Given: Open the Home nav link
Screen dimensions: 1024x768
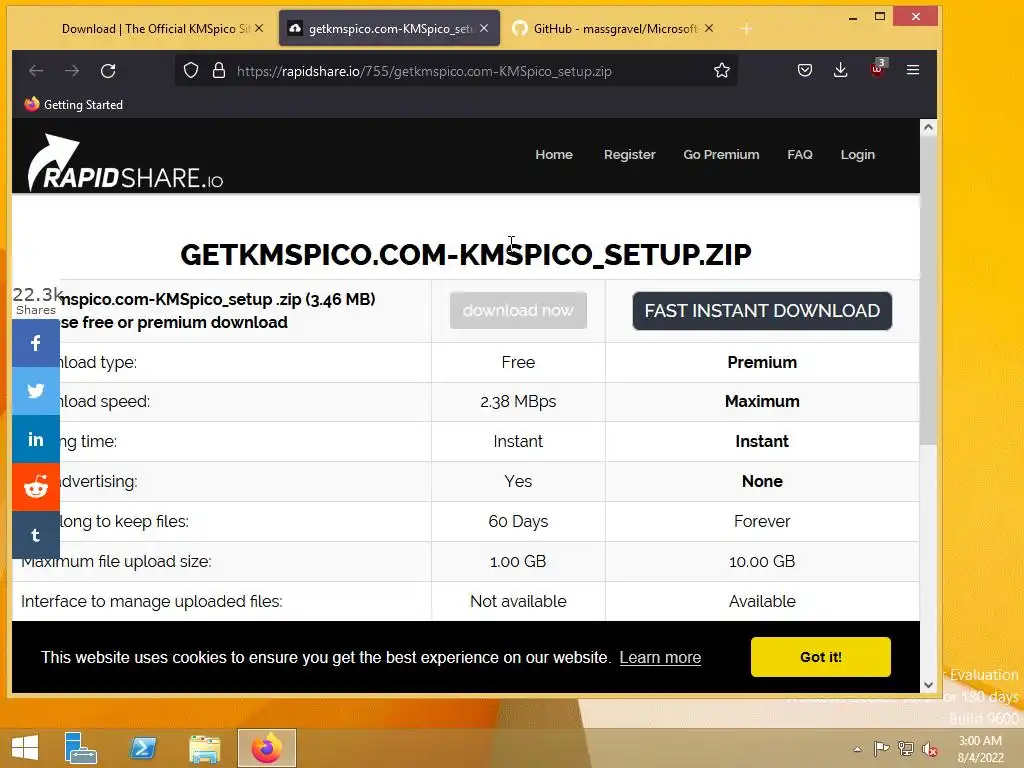Looking at the screenshot, I should click(554, 155).
